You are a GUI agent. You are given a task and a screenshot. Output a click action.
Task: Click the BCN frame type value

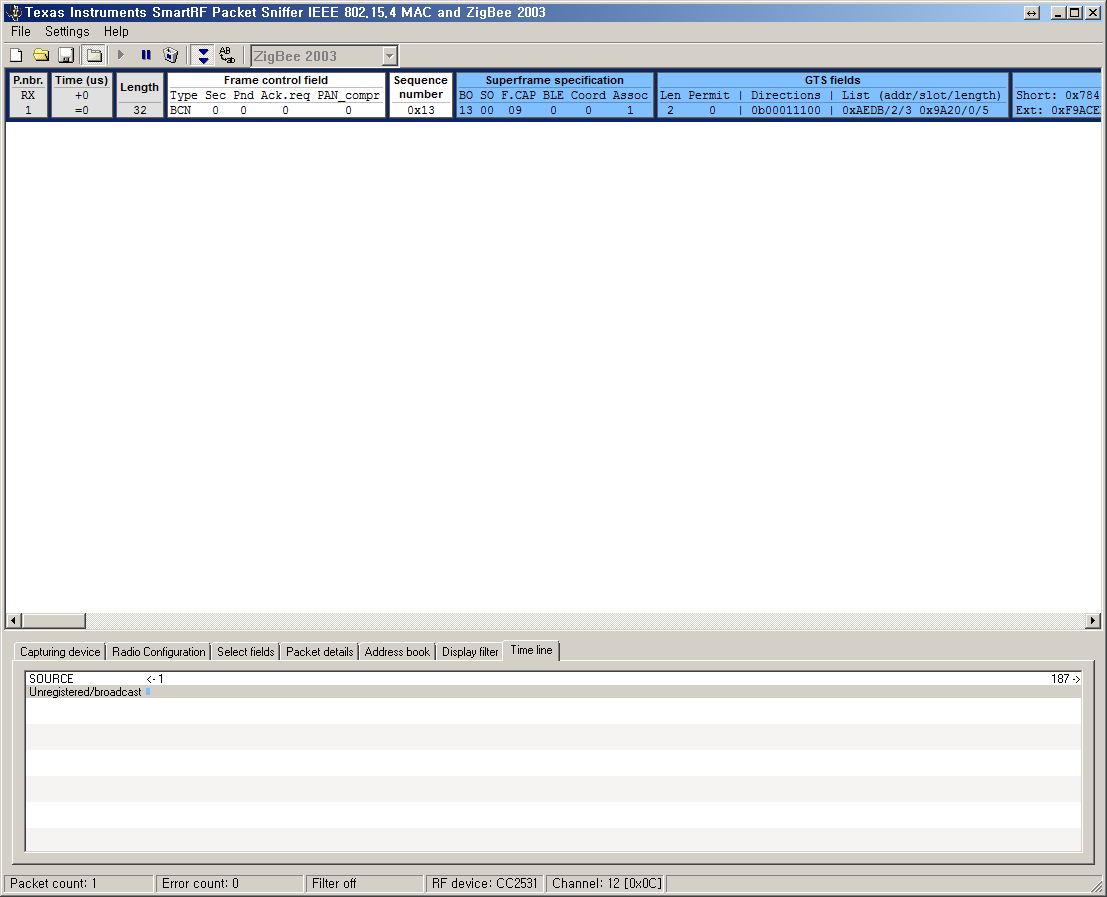[181, 110]
